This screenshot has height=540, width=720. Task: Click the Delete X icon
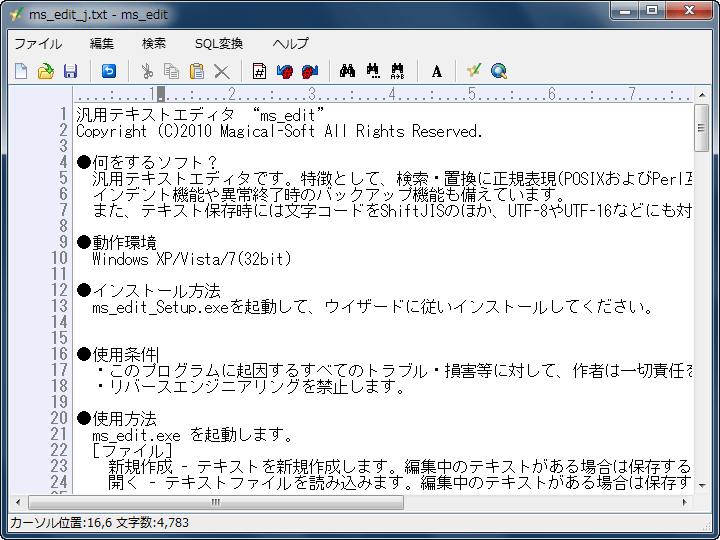(x=222, y=71)
